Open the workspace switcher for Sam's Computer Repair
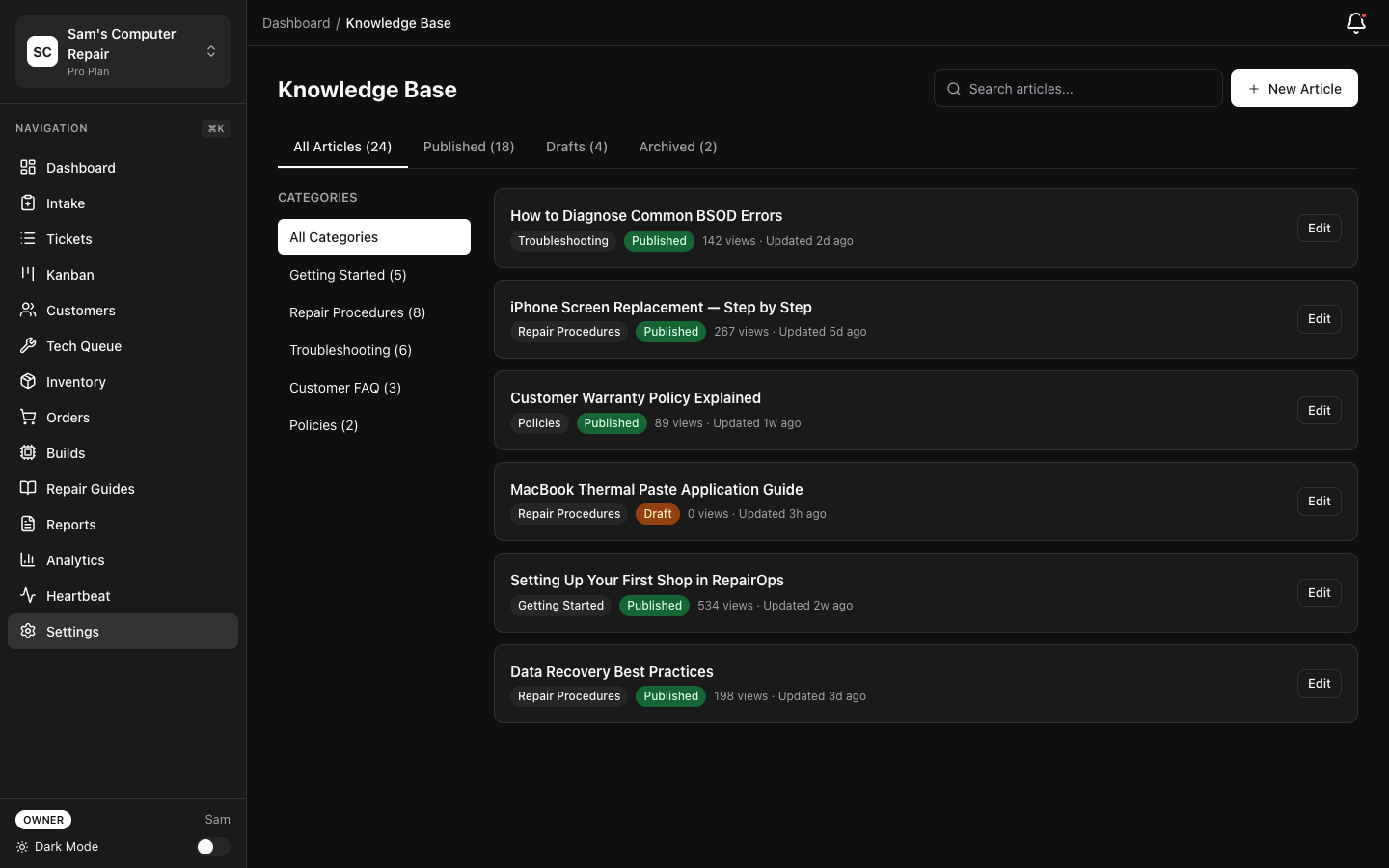 tap(211, 51)
